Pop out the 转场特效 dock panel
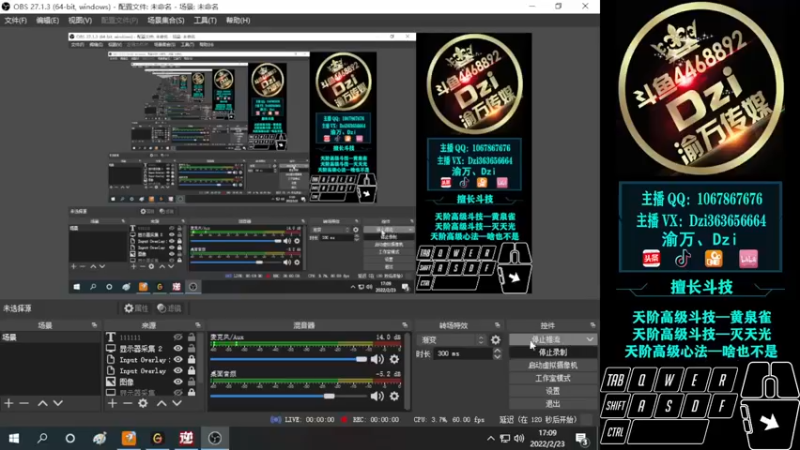800x450 pixels. 497,325
